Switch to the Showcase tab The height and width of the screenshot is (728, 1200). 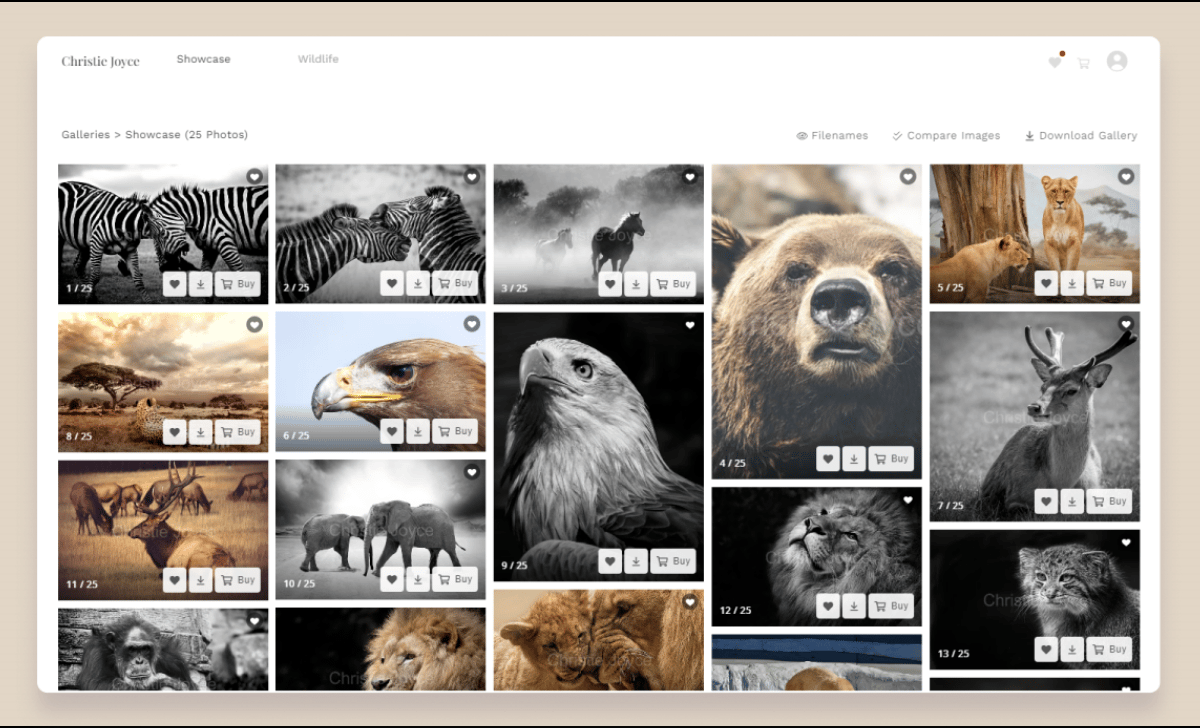pos(203,59)
